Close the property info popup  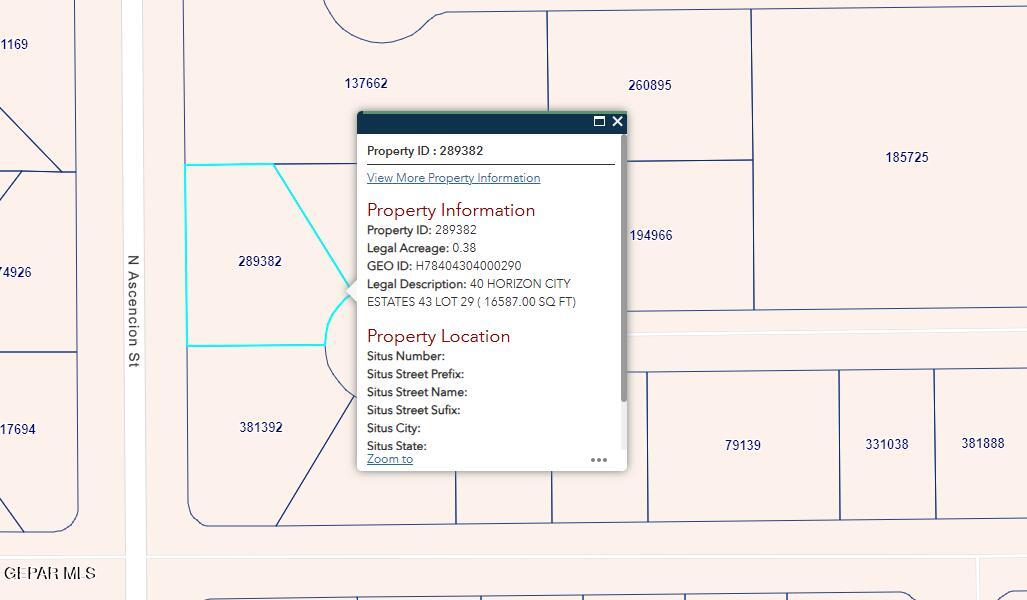[617, 121]
